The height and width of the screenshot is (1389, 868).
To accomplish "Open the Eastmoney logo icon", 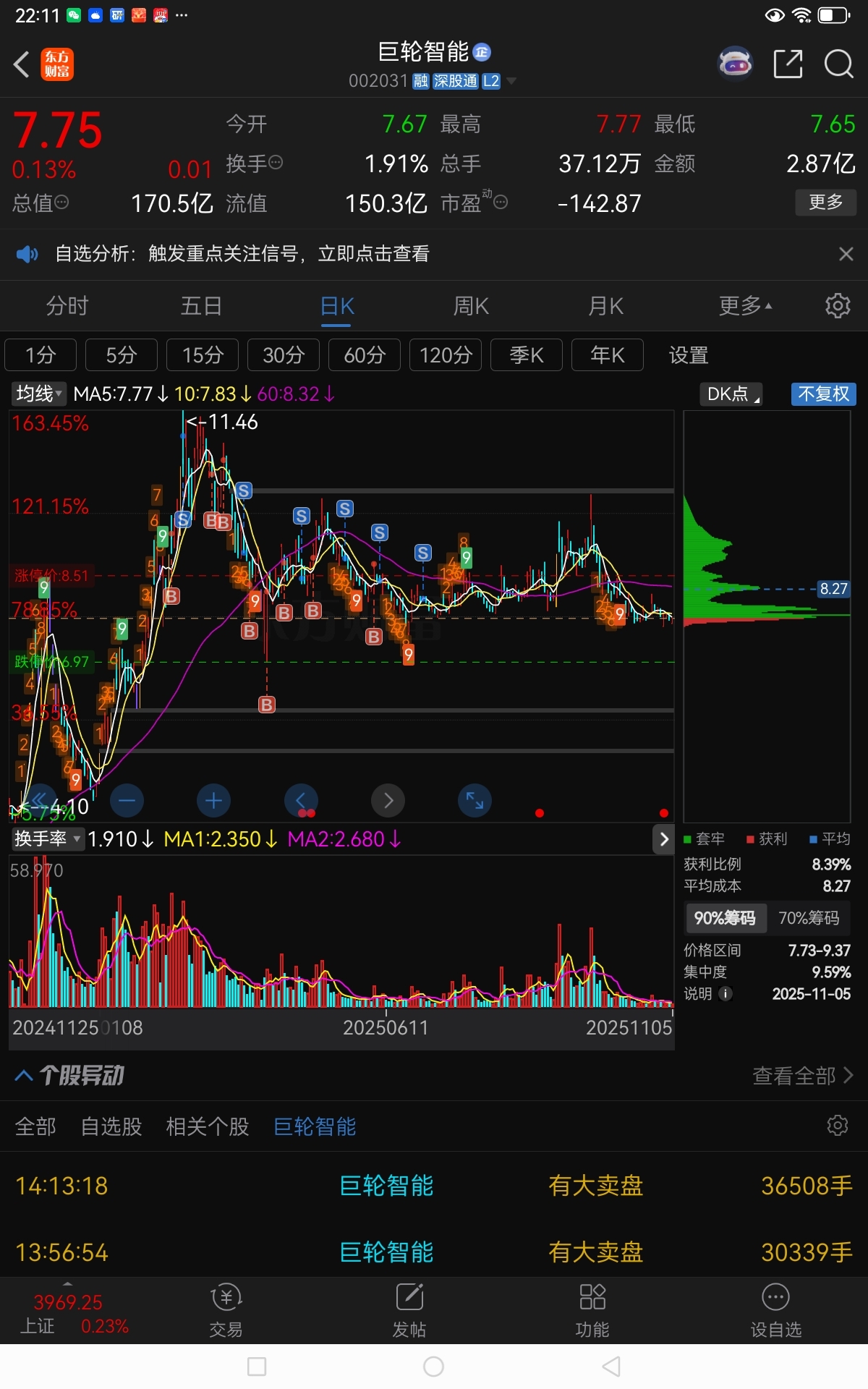I will [57, 64].
